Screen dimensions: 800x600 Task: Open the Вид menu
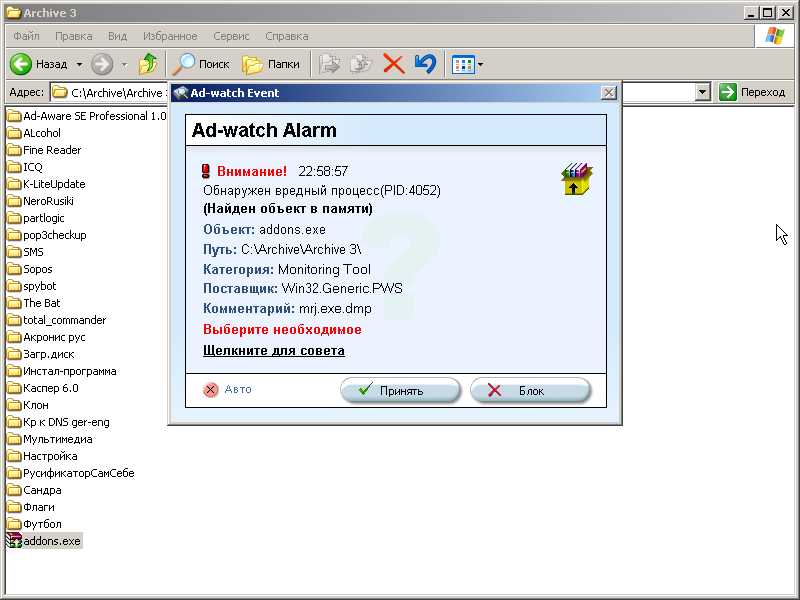117,36
